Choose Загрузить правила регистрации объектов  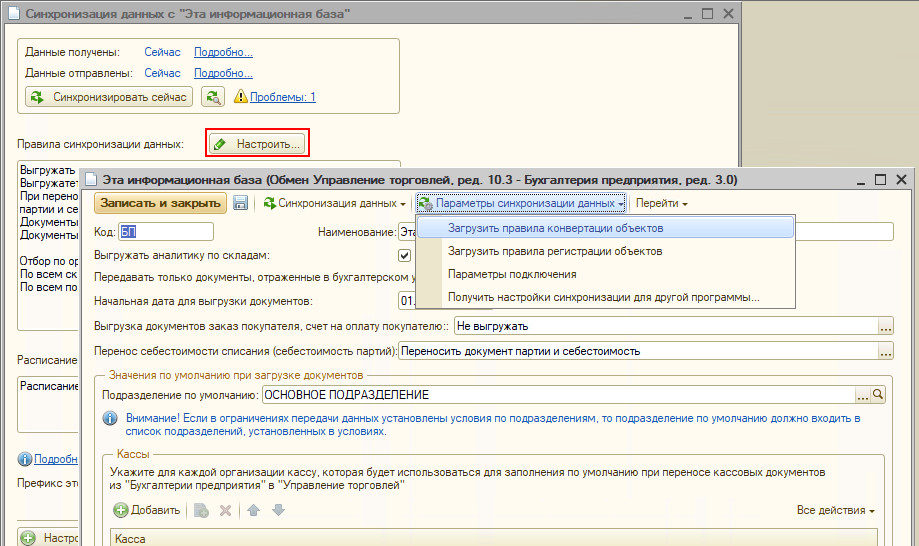555,251
